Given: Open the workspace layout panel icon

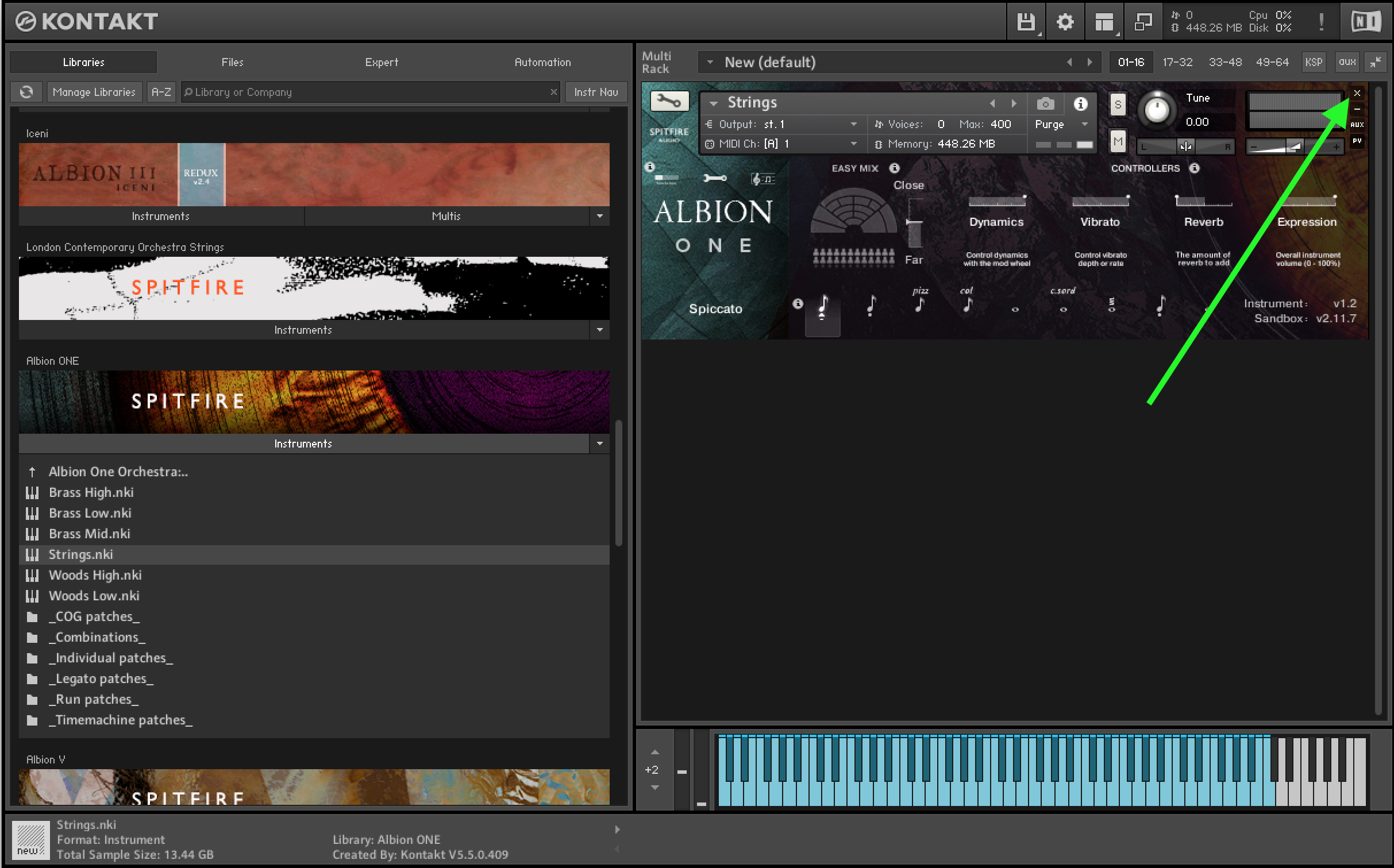Looking at the screenshot, I should pos(1104,22).
